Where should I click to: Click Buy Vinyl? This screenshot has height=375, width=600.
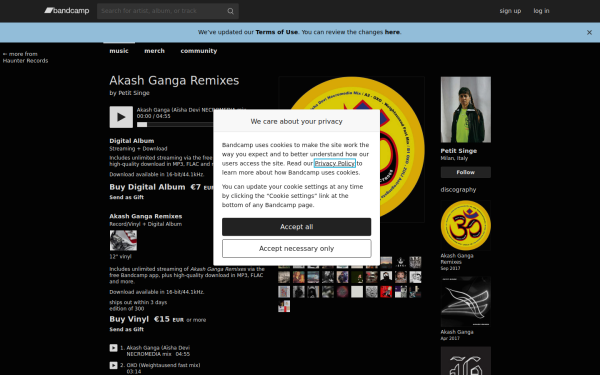[x=129, y=319]
